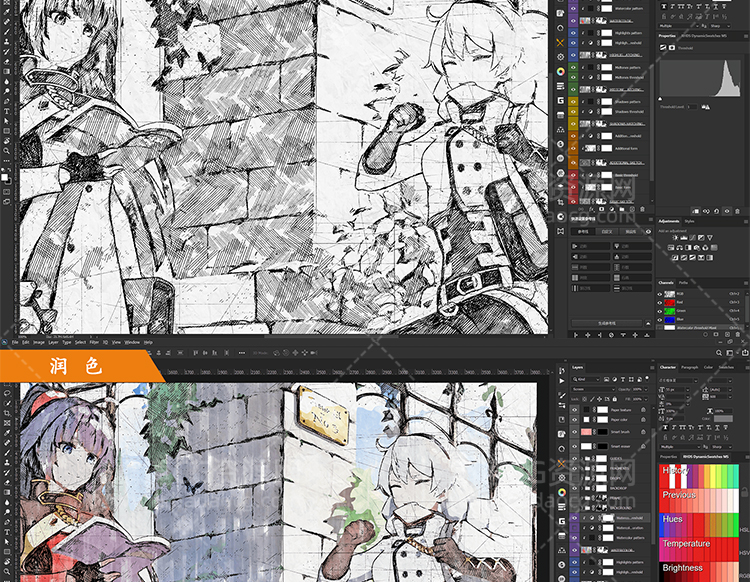Add Brightness/Contrast adjustment from Adjustments panel
Screen dimensions: 750x582
(x=675, y=237)
